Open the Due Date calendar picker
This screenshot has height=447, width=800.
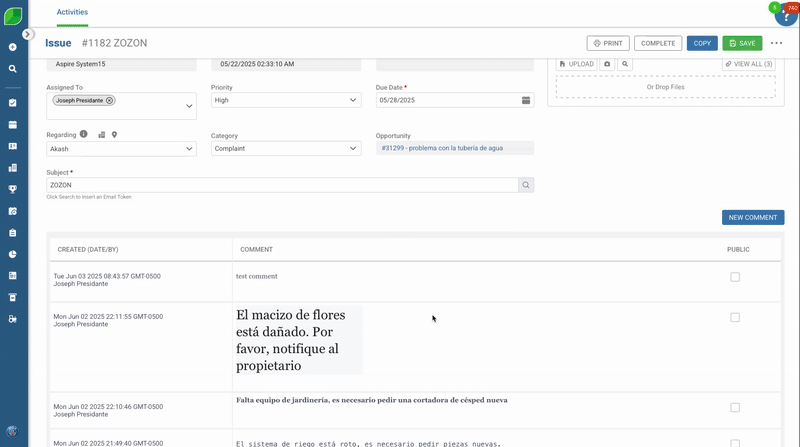click(x=526, y=100)
